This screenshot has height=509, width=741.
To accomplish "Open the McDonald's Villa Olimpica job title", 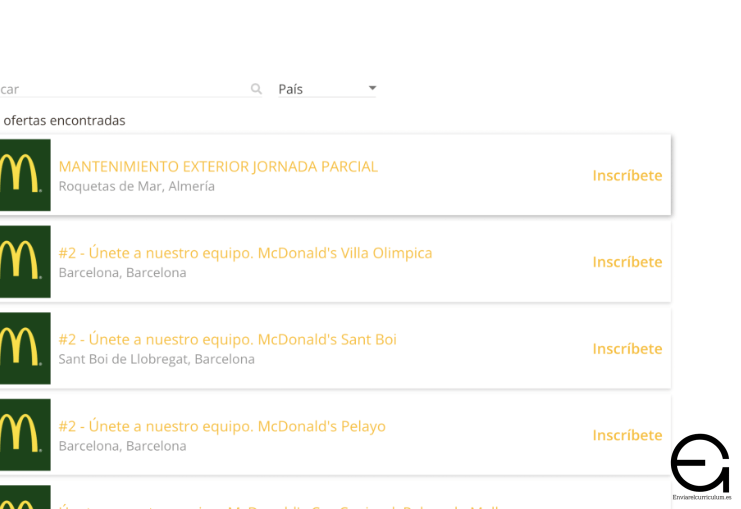I will [245, 253].
